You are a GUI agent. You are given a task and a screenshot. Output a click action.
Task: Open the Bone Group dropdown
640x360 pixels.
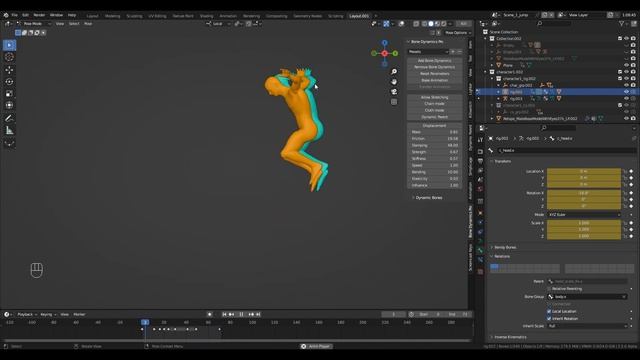coord(587,297)
